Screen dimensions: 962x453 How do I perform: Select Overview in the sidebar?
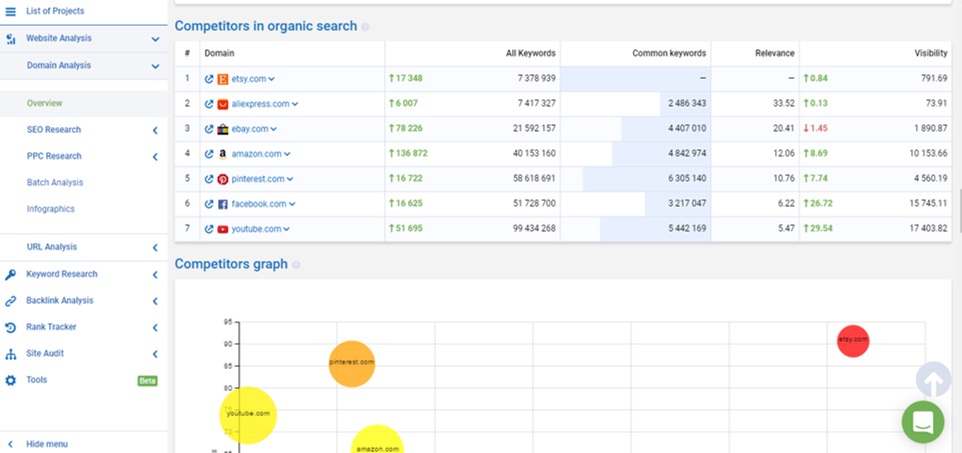pyautogui.click(x=45, y=103)
